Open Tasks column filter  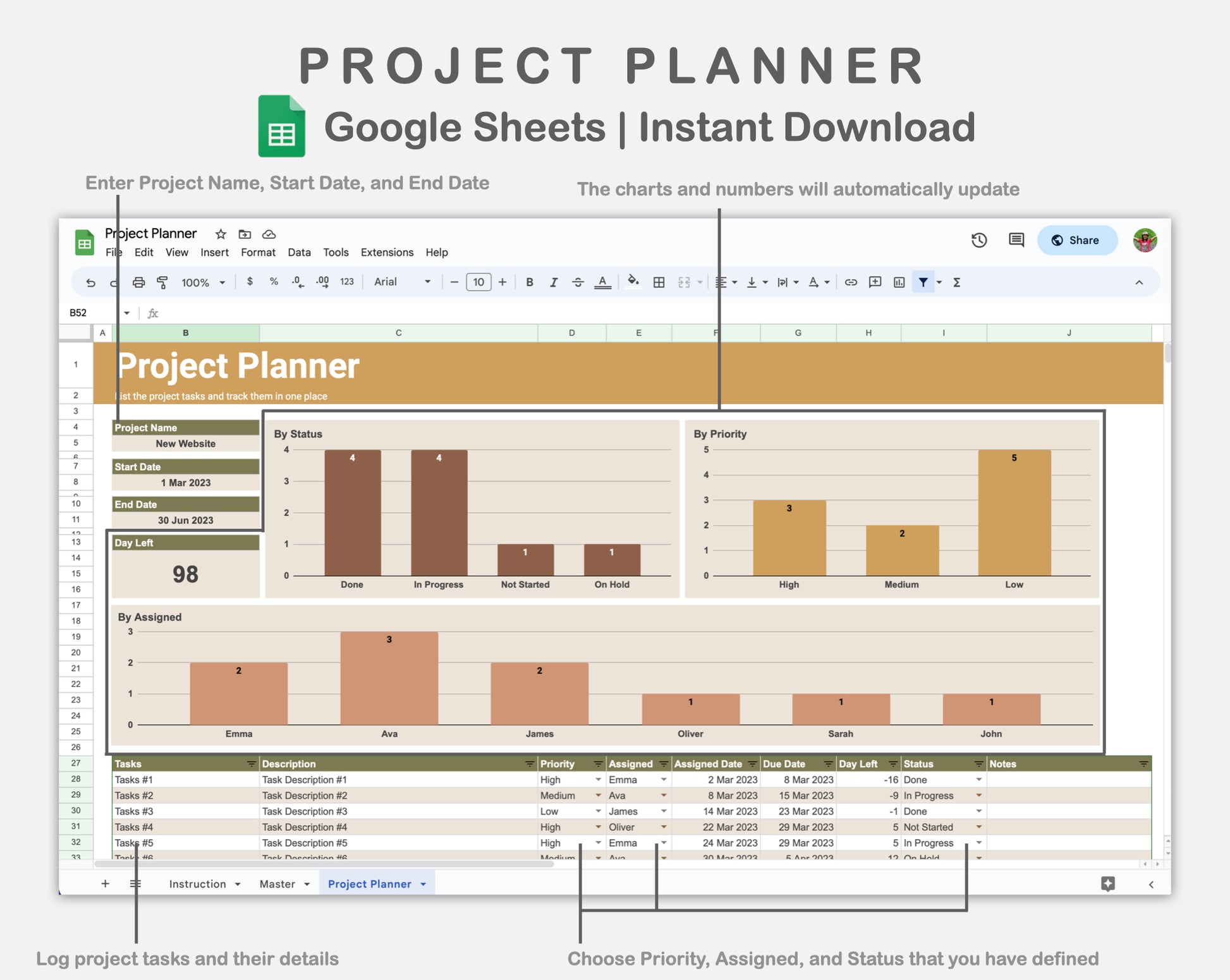coord(251,764)
